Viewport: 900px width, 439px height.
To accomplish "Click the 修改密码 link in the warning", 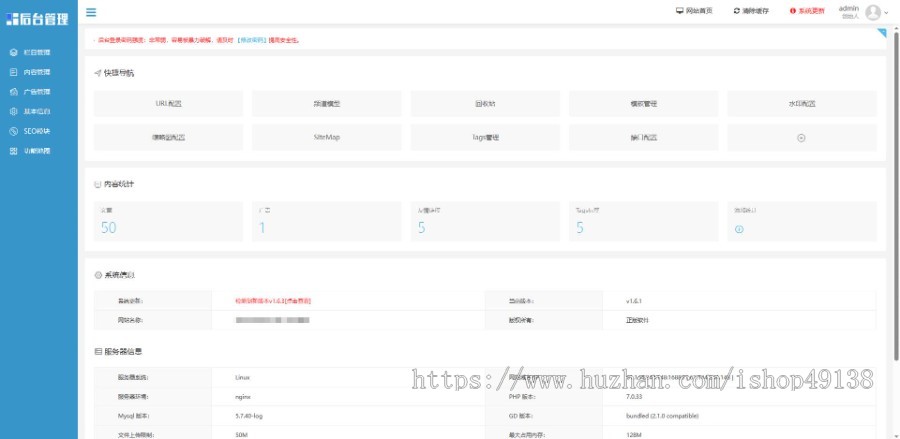I will pos(252,40).
